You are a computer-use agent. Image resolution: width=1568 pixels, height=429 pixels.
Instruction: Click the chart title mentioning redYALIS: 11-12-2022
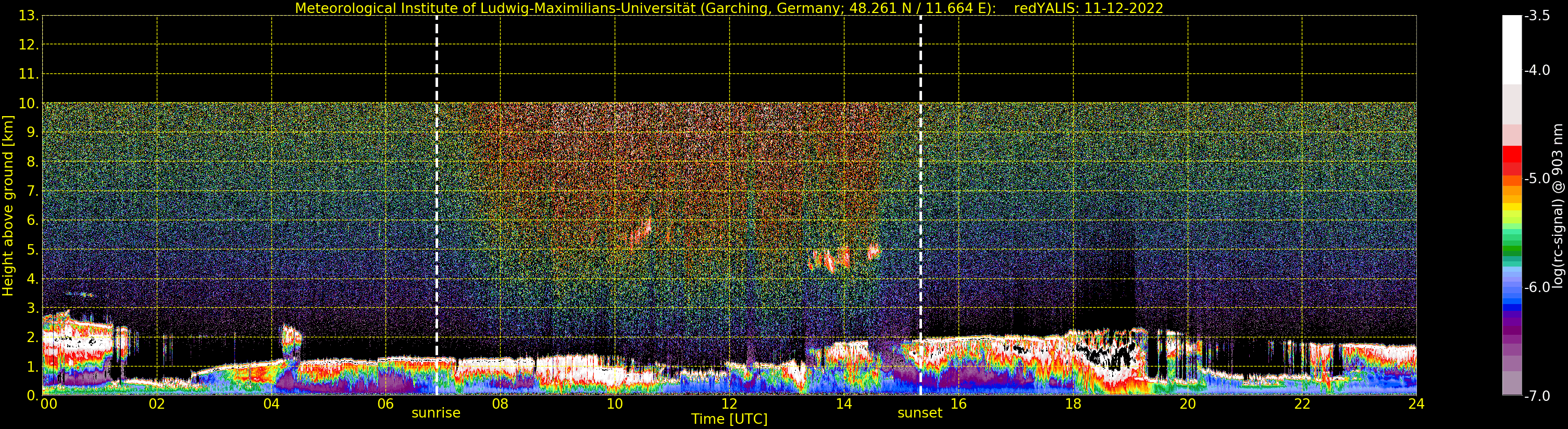(x=729, y=8)
